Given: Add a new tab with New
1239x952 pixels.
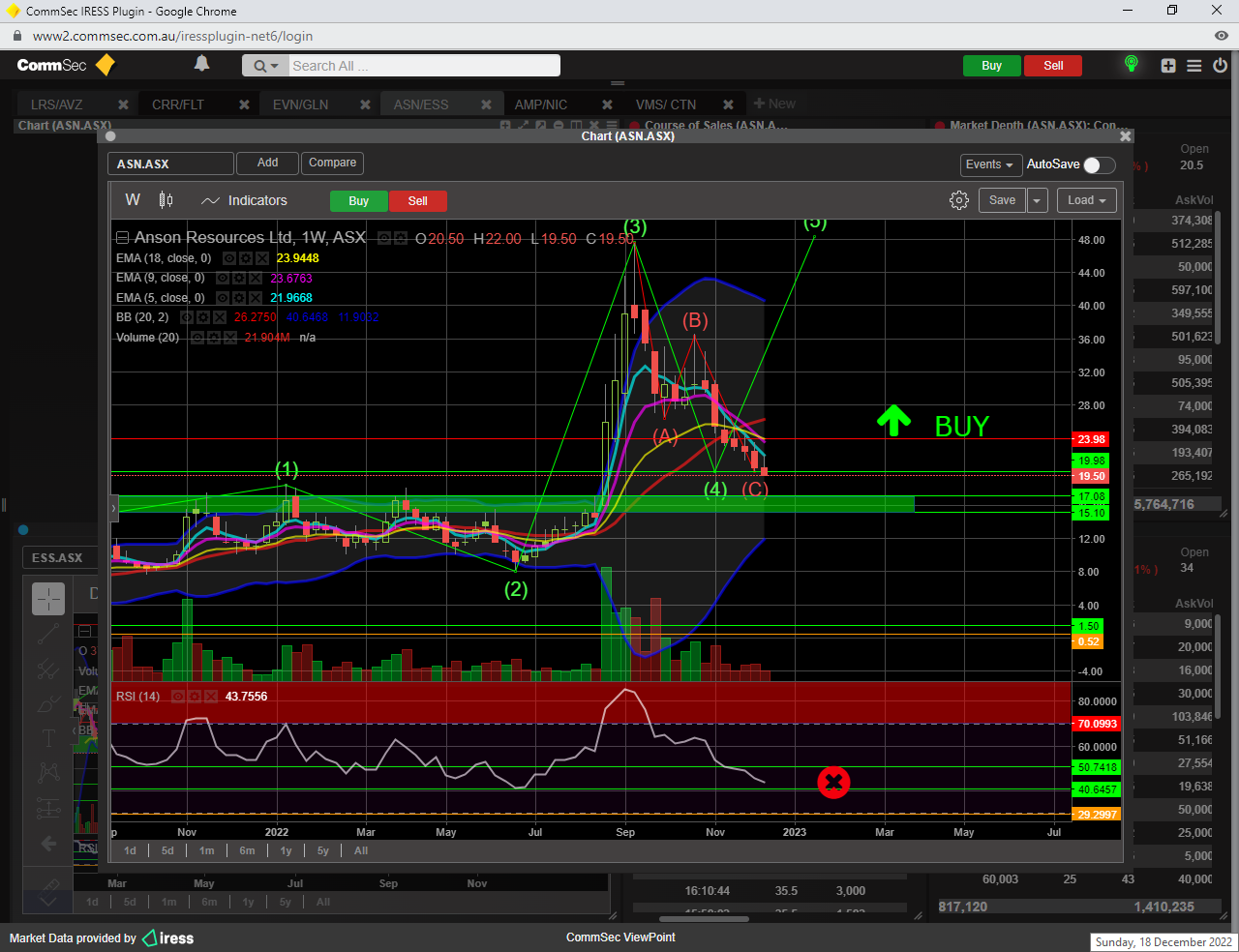Looking at the screenshot, I should 774,104.
